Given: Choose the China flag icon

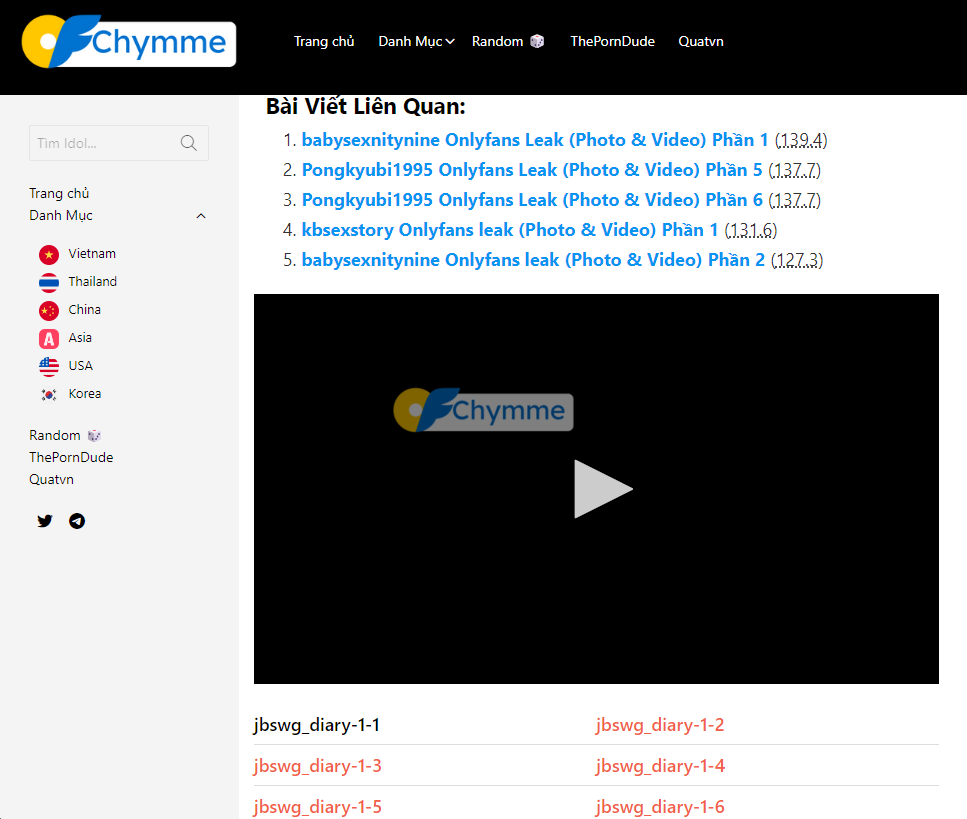Looking at the screenshot, I should (x=49, y=311).
